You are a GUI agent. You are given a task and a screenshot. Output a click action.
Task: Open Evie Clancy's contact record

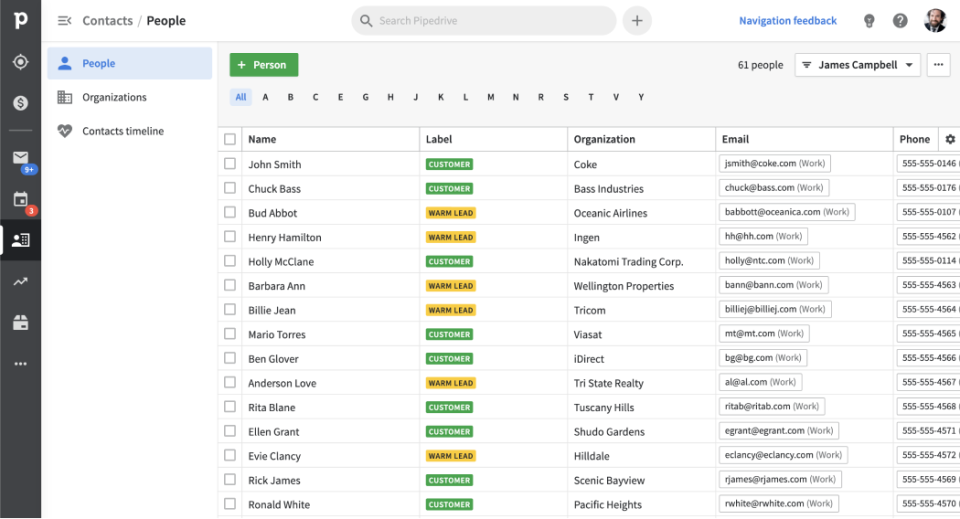pos(274,456)
